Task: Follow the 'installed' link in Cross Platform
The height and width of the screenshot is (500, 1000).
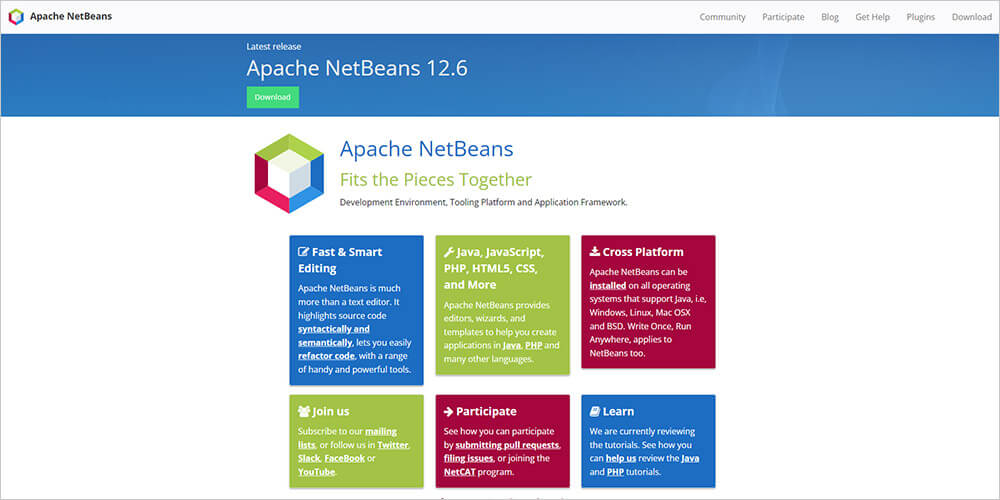Action: coord(608,286)
